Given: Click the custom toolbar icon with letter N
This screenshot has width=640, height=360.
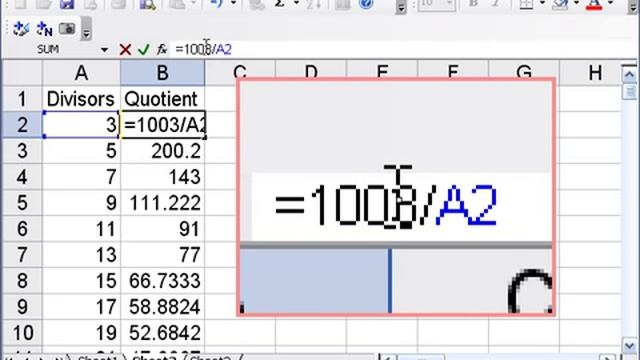Looking at the screenshot, I should tap(44, 29).
